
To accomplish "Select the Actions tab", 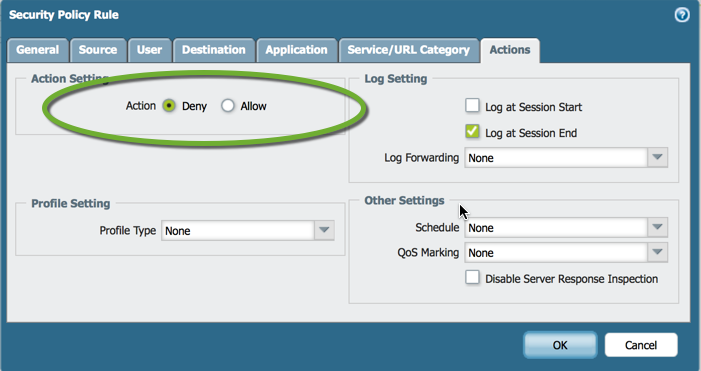I will pos(510,50).
